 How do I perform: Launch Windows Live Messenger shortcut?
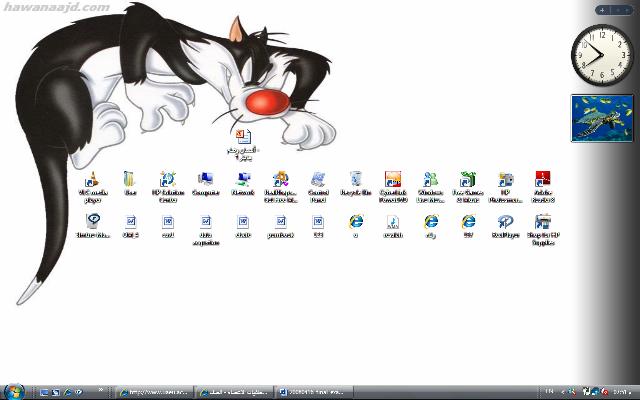(x=430, y=187)
